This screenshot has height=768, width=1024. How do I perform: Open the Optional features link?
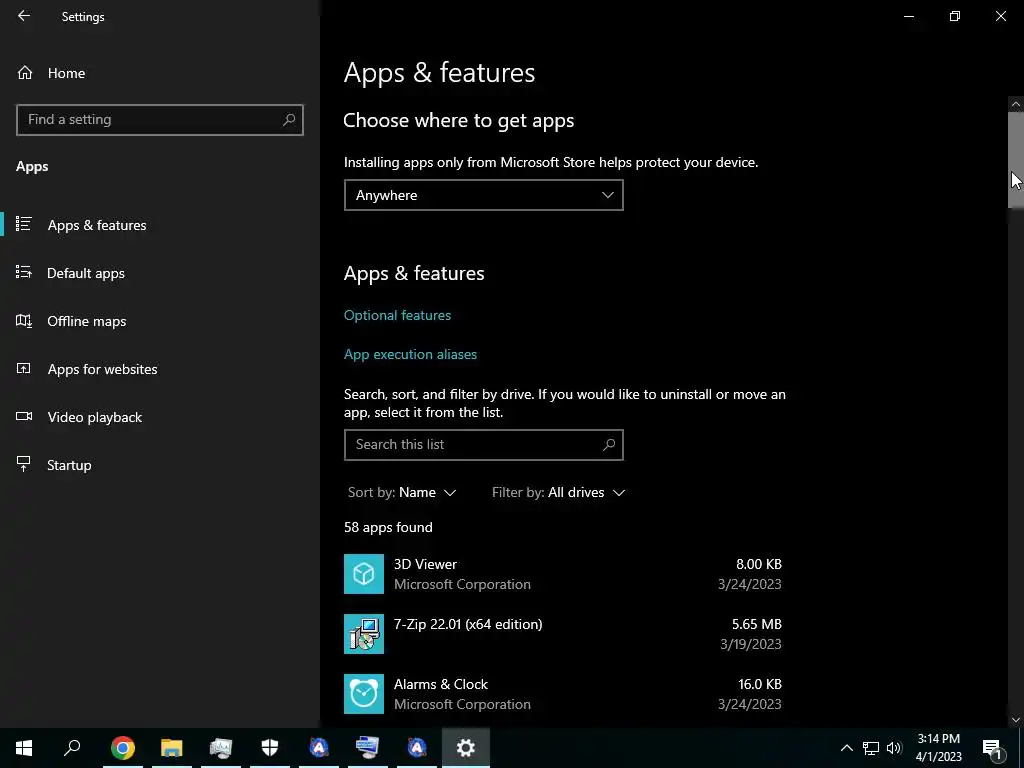pos(397,315)
